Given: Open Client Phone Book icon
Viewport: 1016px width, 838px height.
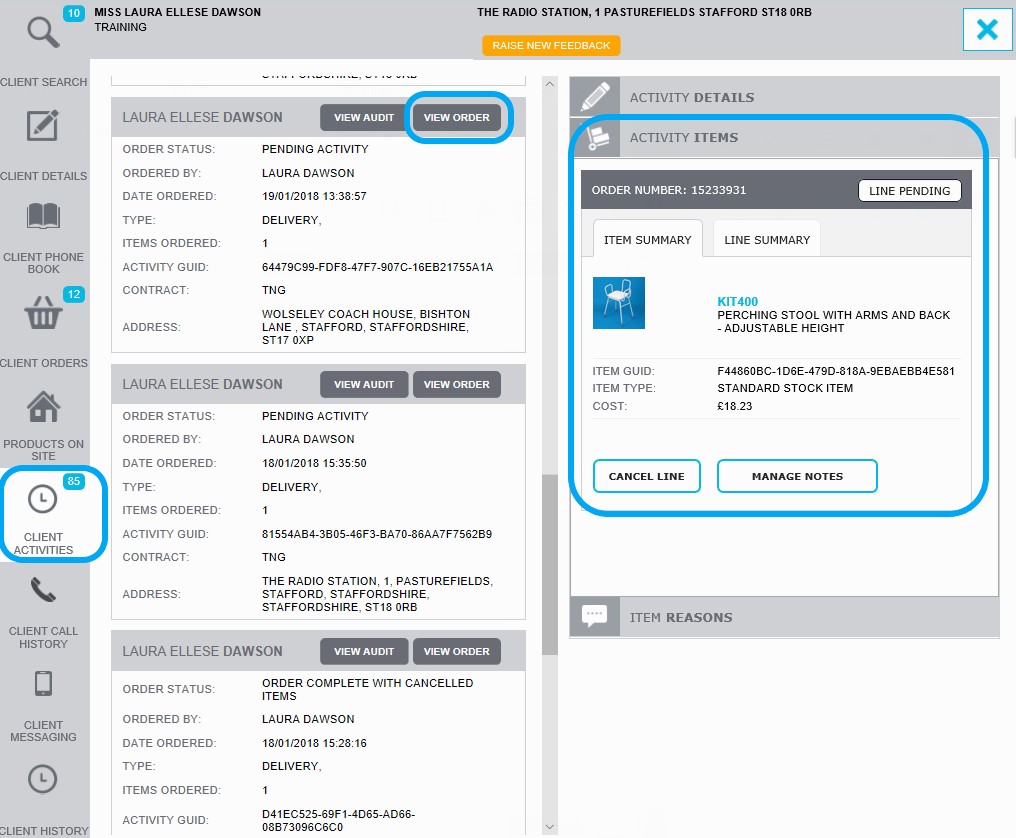Looking at the screenshot, I should coord(43,216).
